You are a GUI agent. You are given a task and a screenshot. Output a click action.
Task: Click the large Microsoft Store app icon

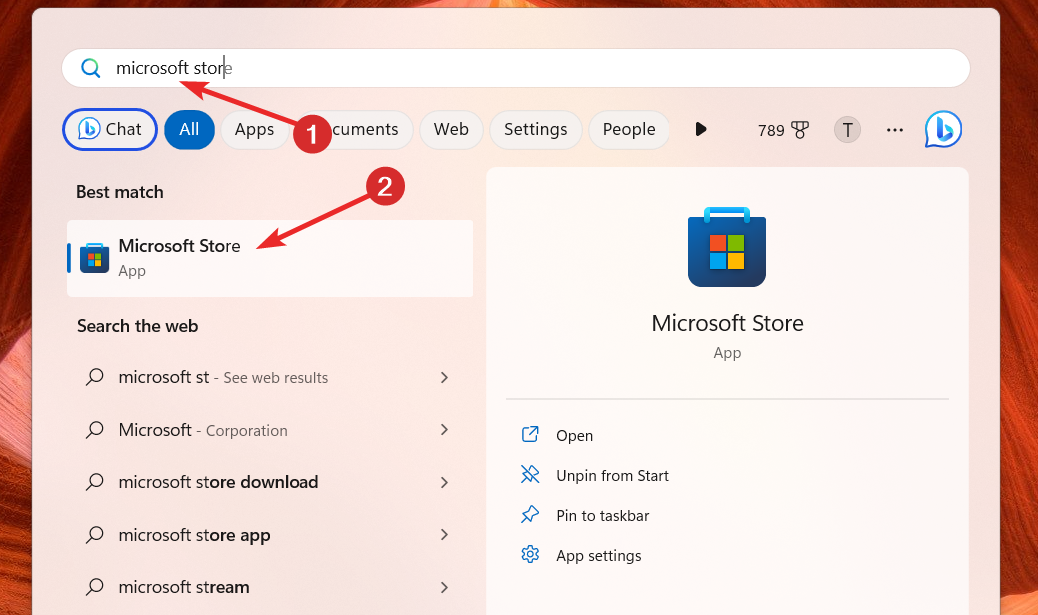727,247
